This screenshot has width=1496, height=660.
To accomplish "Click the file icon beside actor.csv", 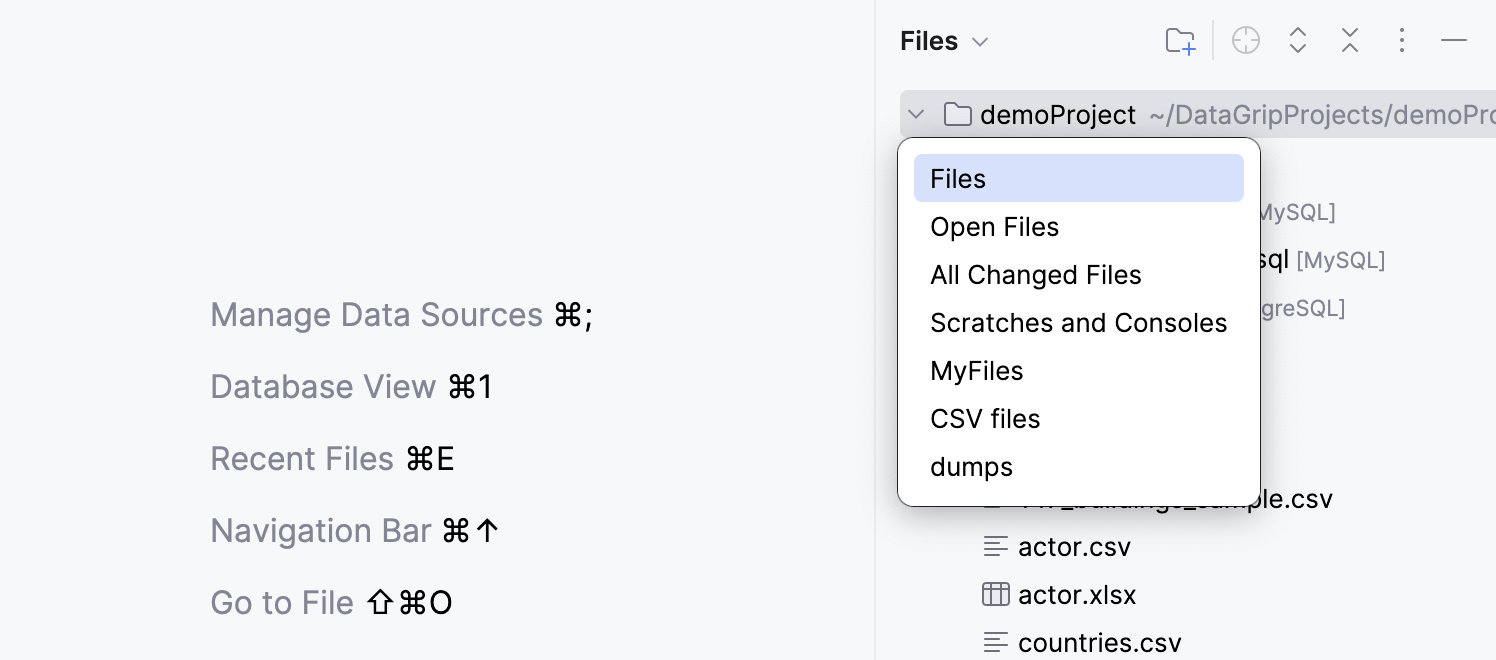I will [x=995, y=546].
